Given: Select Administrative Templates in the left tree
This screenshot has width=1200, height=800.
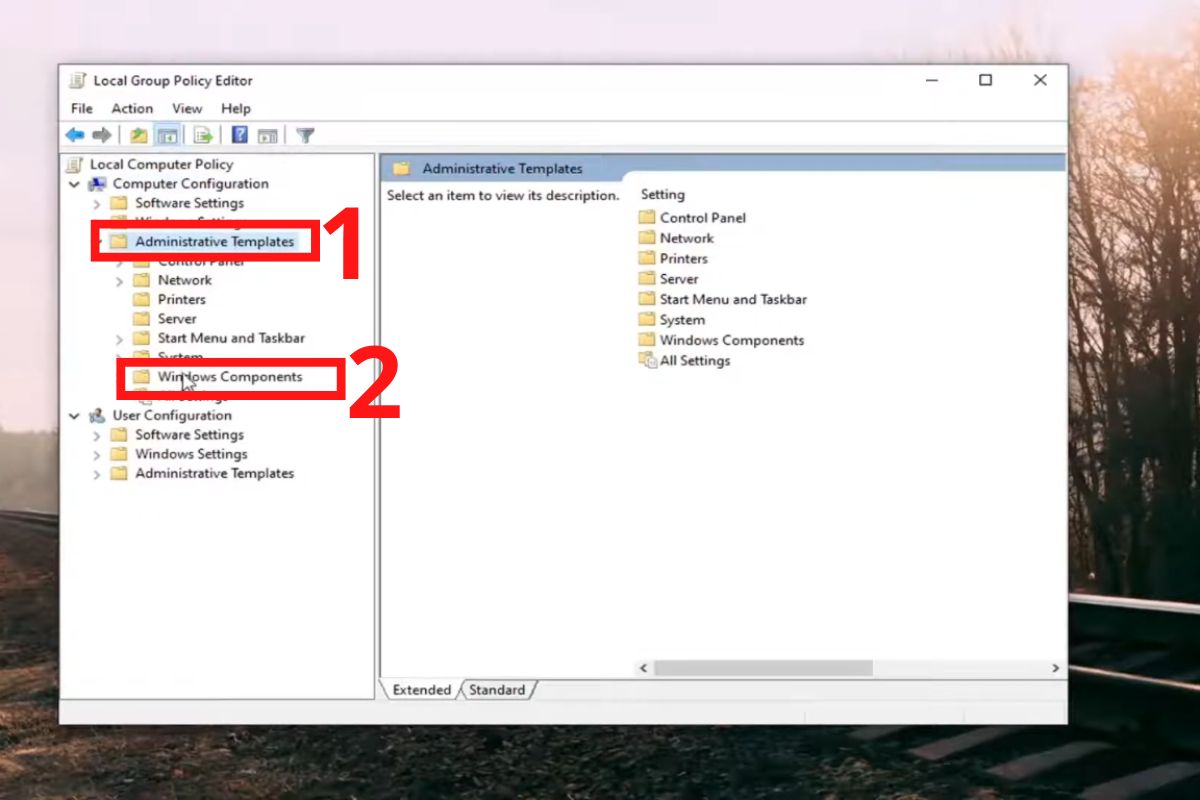Looking at the screenshot, I should coord(213,241).
